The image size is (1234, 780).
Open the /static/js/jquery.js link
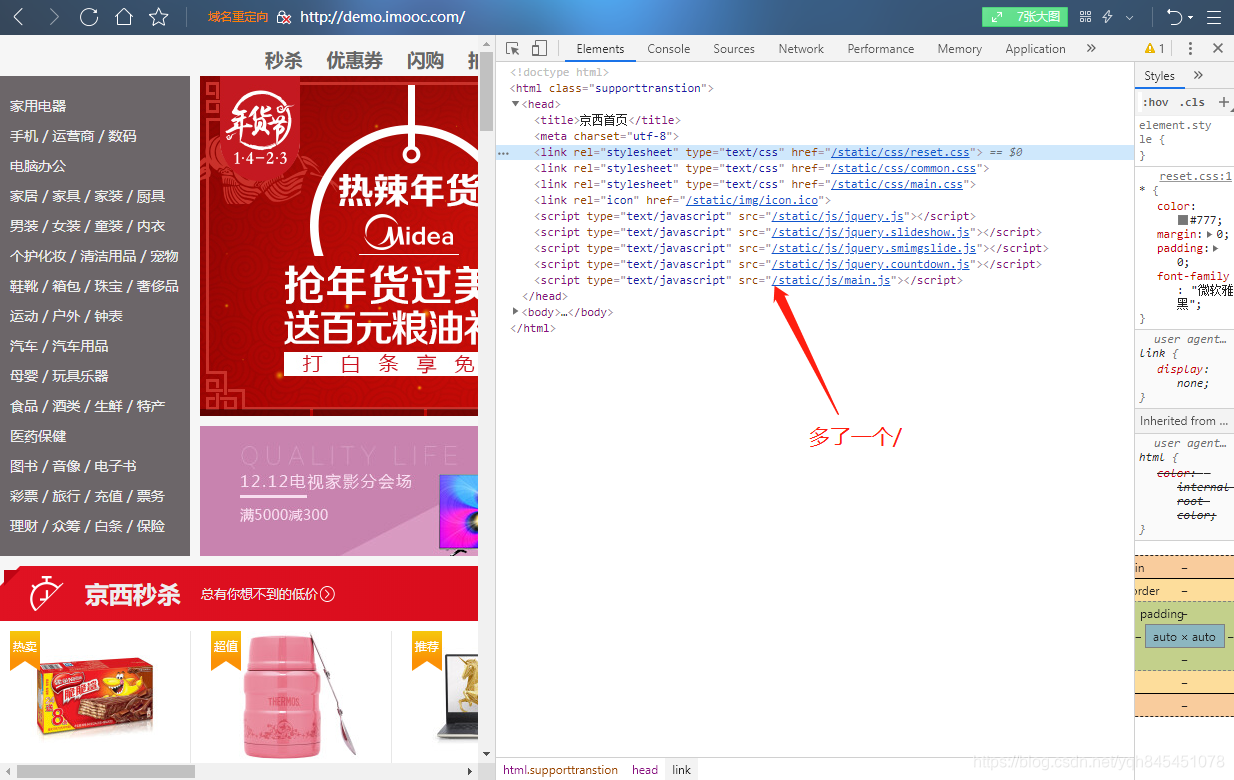838,216
